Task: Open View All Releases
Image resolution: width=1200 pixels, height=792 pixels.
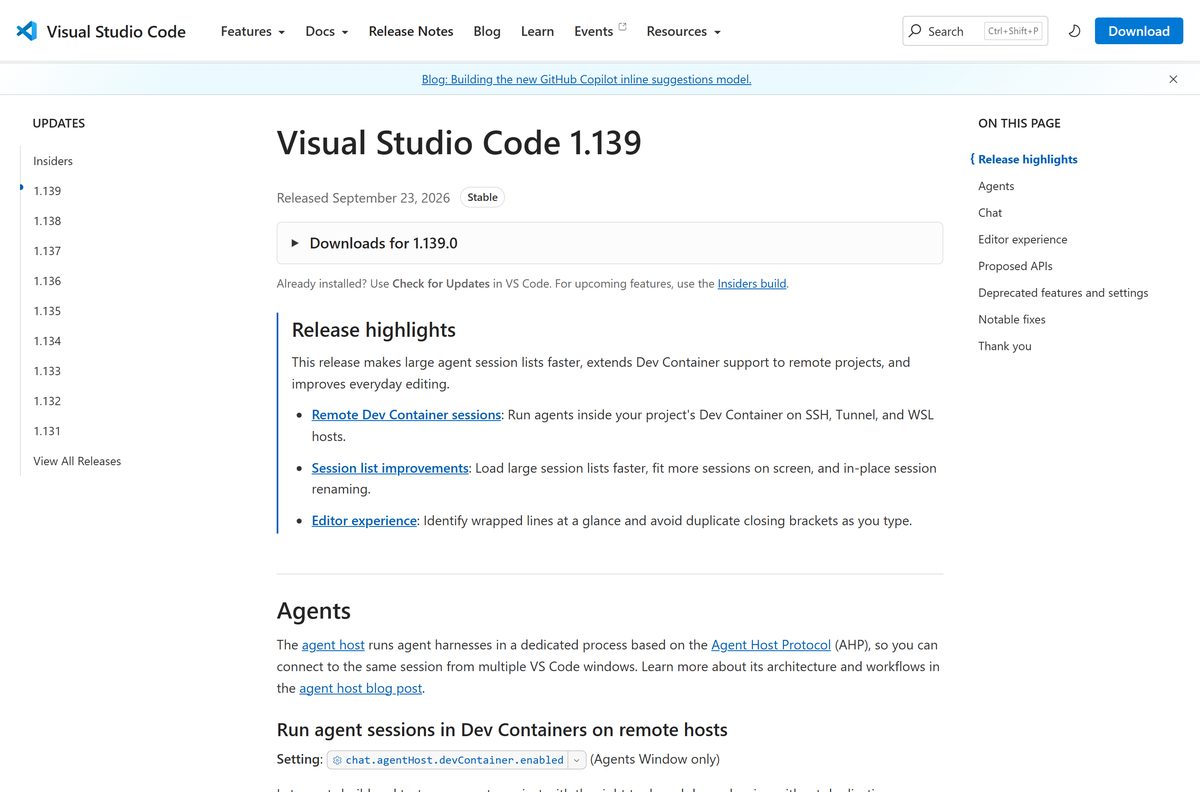Action: point(77,461)
